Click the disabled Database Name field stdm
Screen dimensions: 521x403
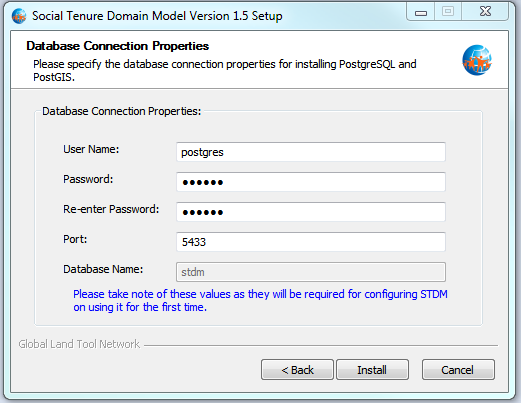point(311,272)
